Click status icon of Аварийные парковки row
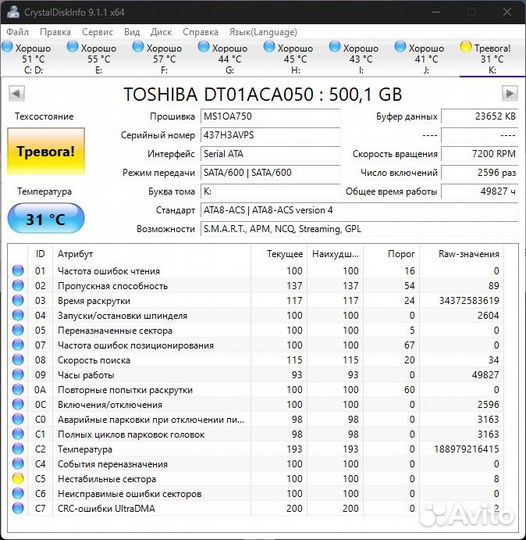The height and width of the screenshot is (540, 526). click(18, 419)
